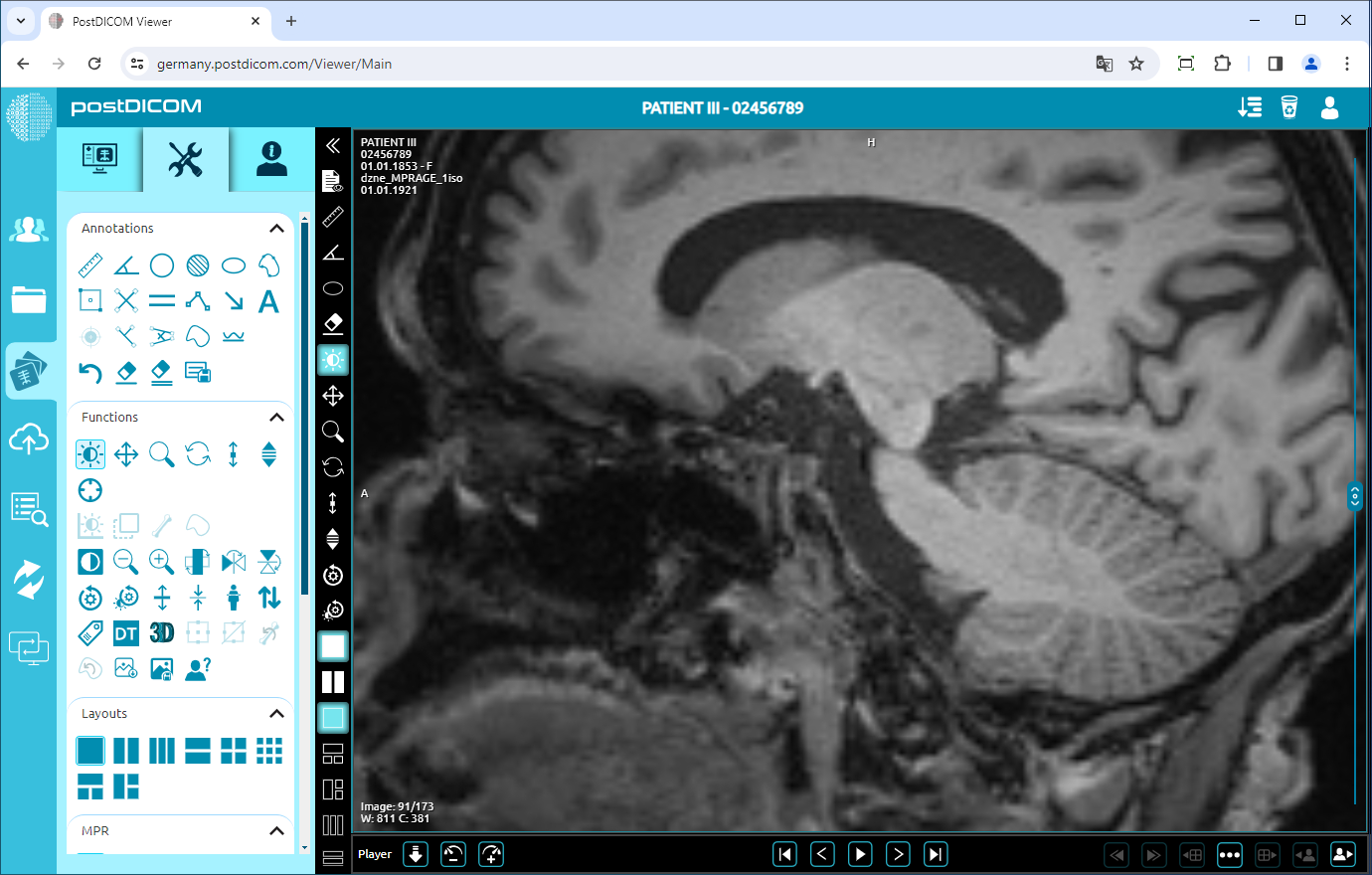Select the Pan move tool
Viewport: 1372px width, 875px height.
tap(125, 453)
